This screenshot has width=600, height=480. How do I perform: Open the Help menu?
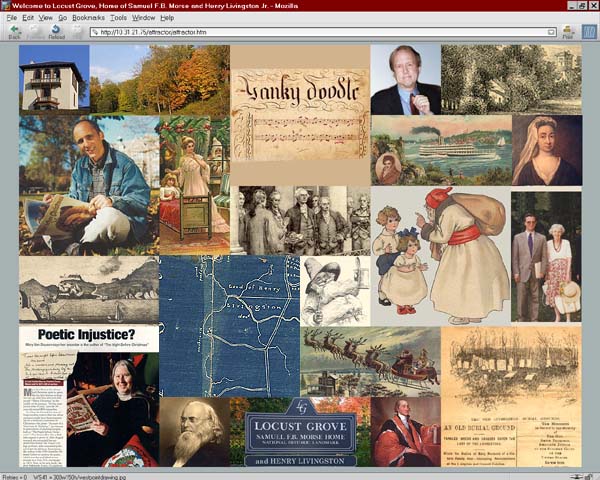(x=167, y=18)
